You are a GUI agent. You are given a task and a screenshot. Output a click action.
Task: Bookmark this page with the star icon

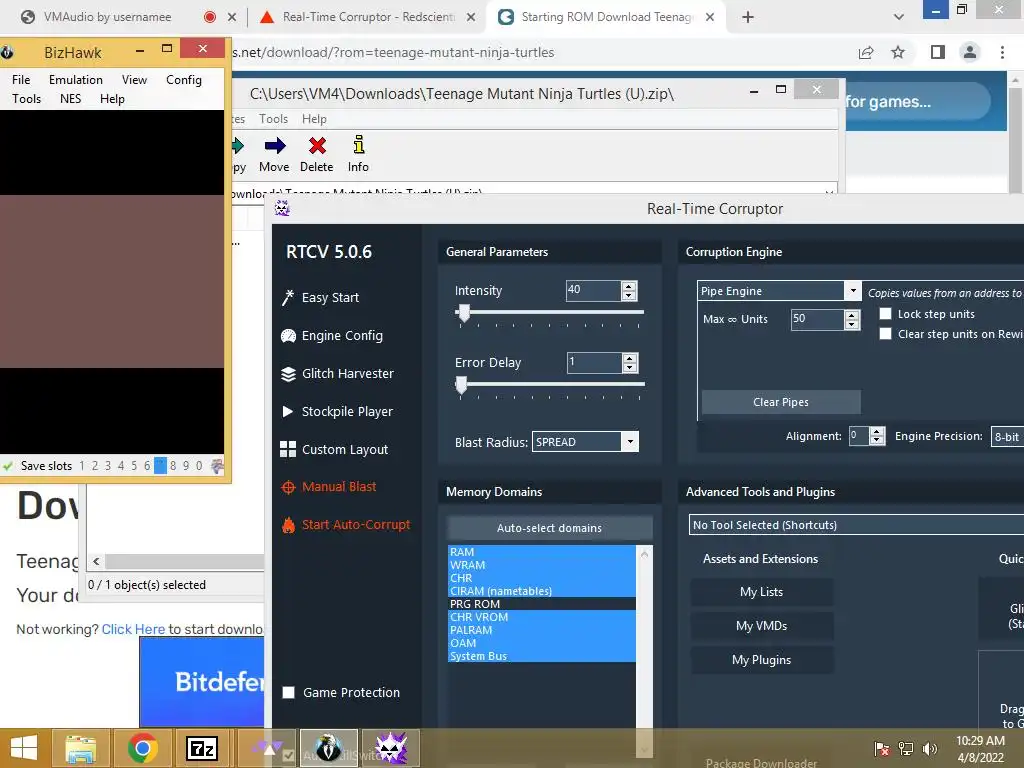pos(899,52)
